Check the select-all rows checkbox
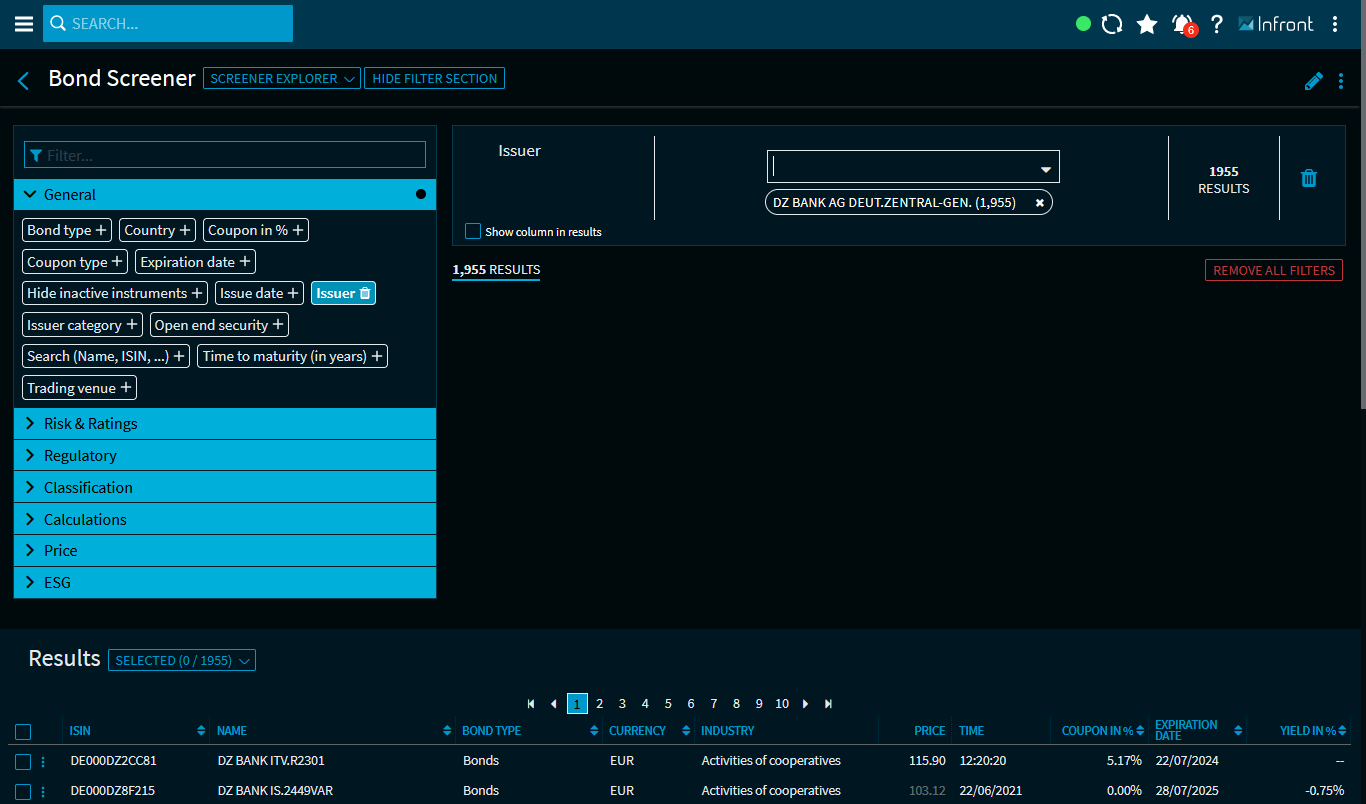Screen dimensions: 1366x804 click(23, 731)
